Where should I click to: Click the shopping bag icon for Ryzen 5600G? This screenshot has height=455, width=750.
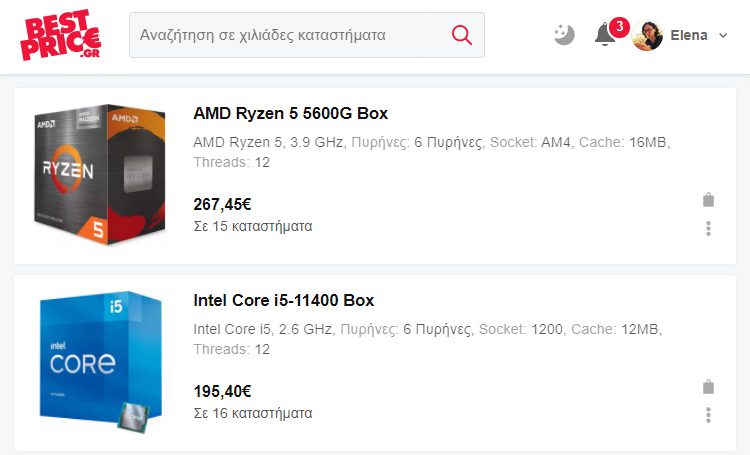coord(708,200)
